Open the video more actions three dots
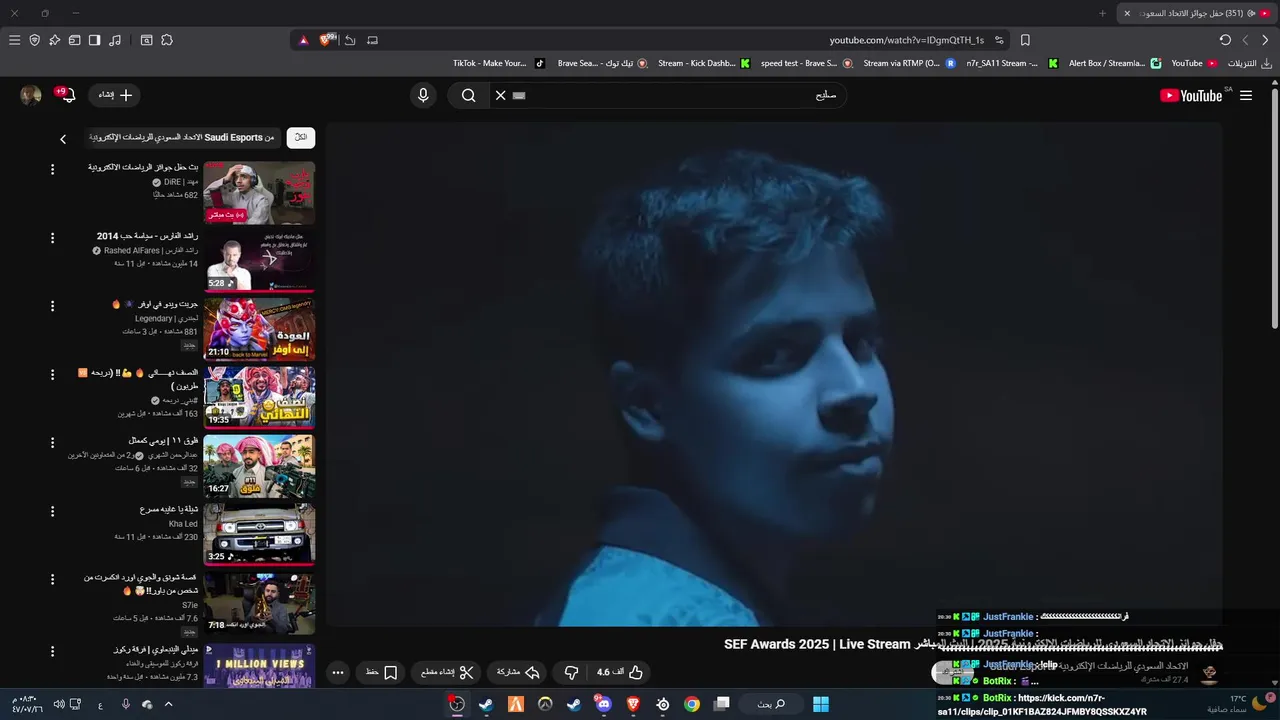The image size is (1280, 720). click(338, 672)
